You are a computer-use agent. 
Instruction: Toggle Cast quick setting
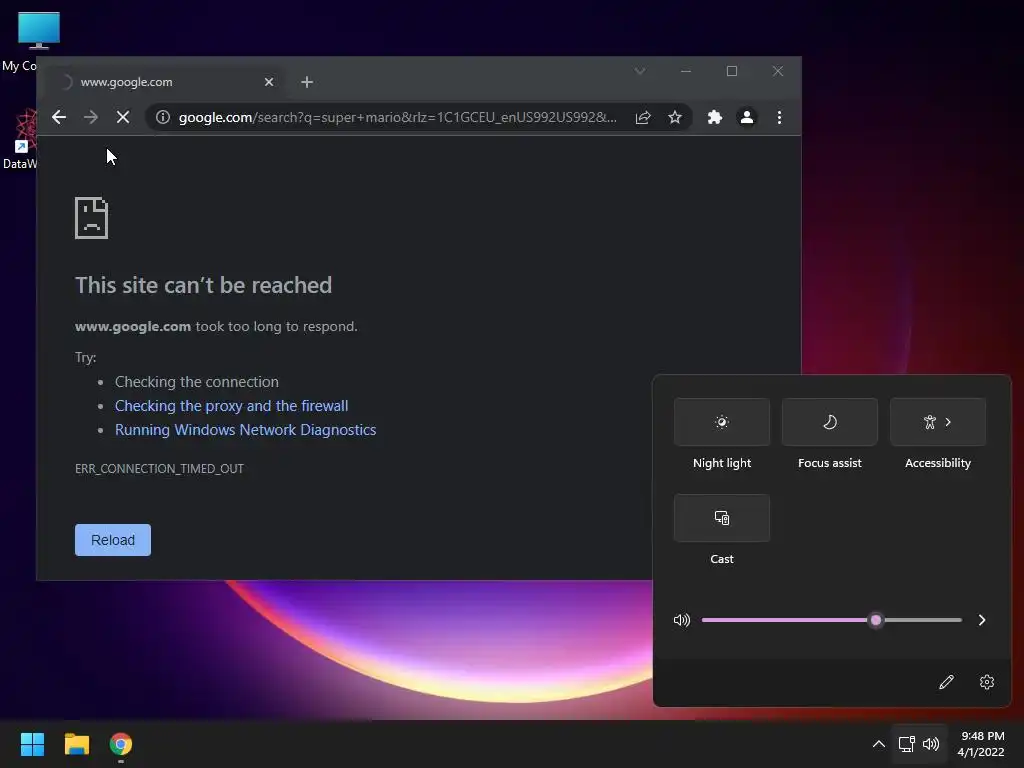(x=722, y=518)
